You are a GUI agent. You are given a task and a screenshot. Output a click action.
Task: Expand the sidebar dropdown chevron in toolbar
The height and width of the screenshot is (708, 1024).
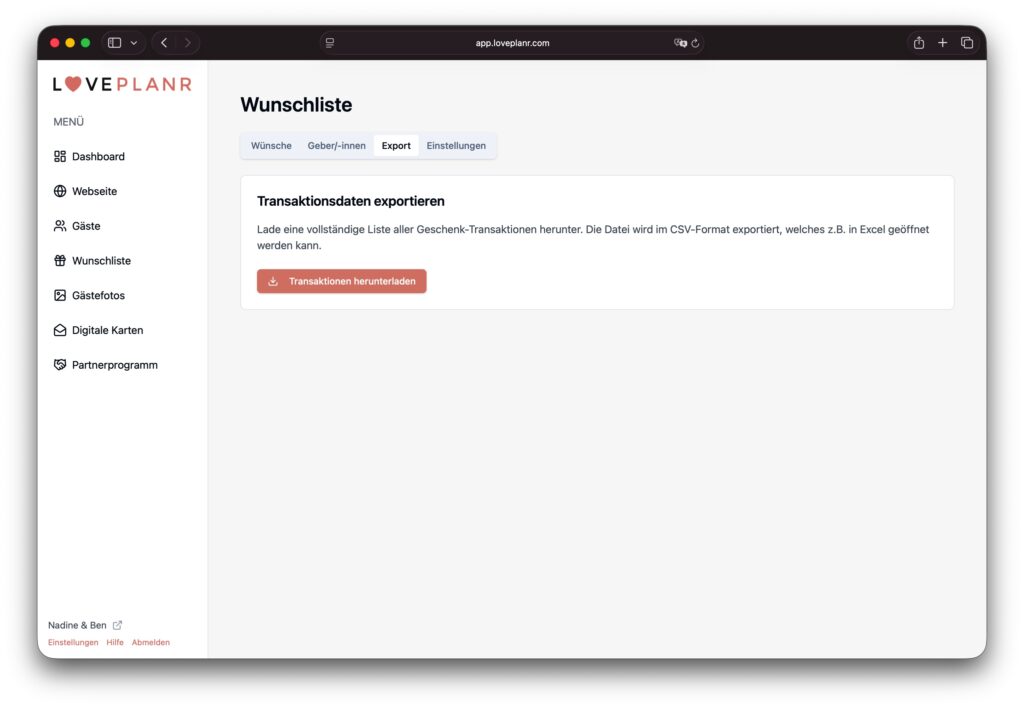coord(134,43)
